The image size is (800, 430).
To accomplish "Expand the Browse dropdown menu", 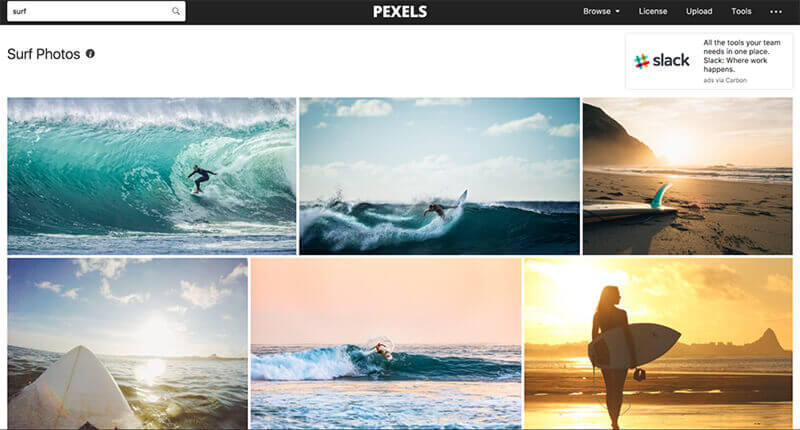I will [x=602, y=11].
